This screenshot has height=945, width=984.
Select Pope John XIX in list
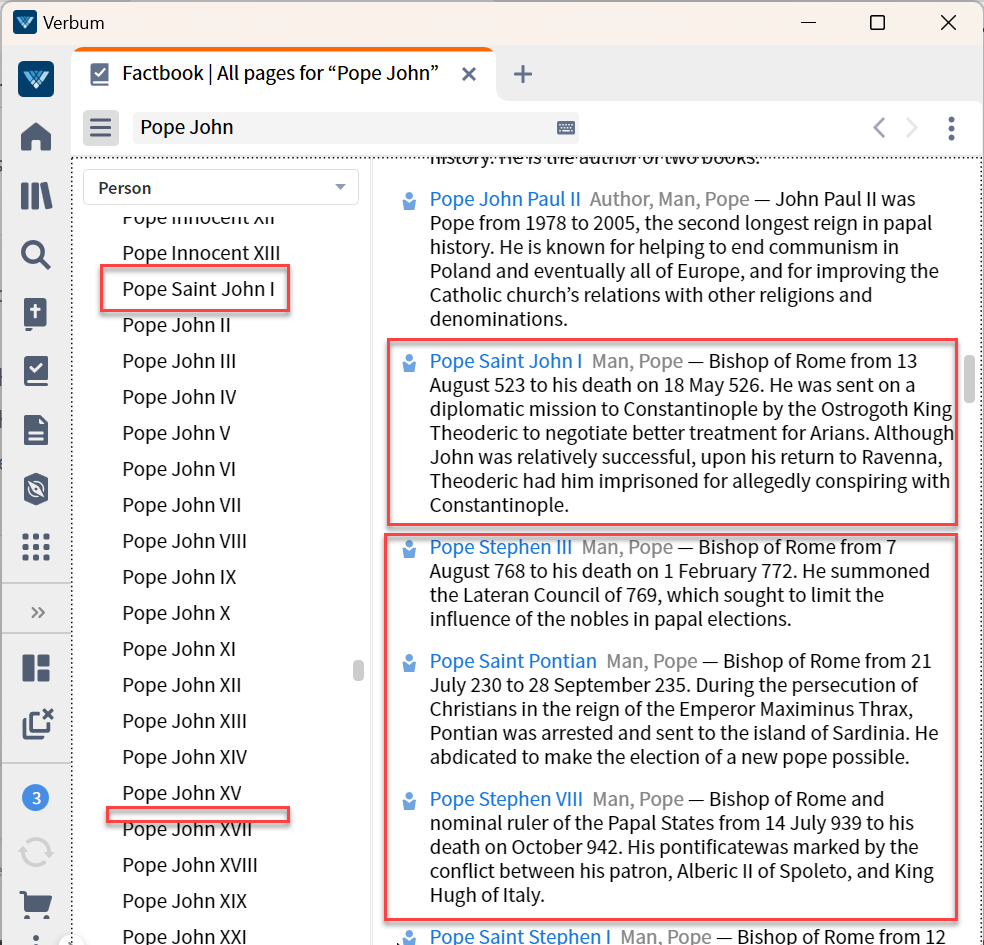coord(185,900)
